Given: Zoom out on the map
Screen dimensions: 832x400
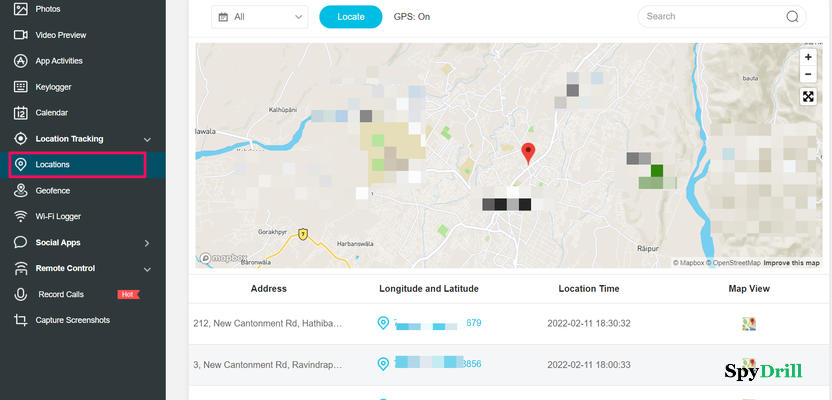Looking at the screenshot, I should coord(808,75).
